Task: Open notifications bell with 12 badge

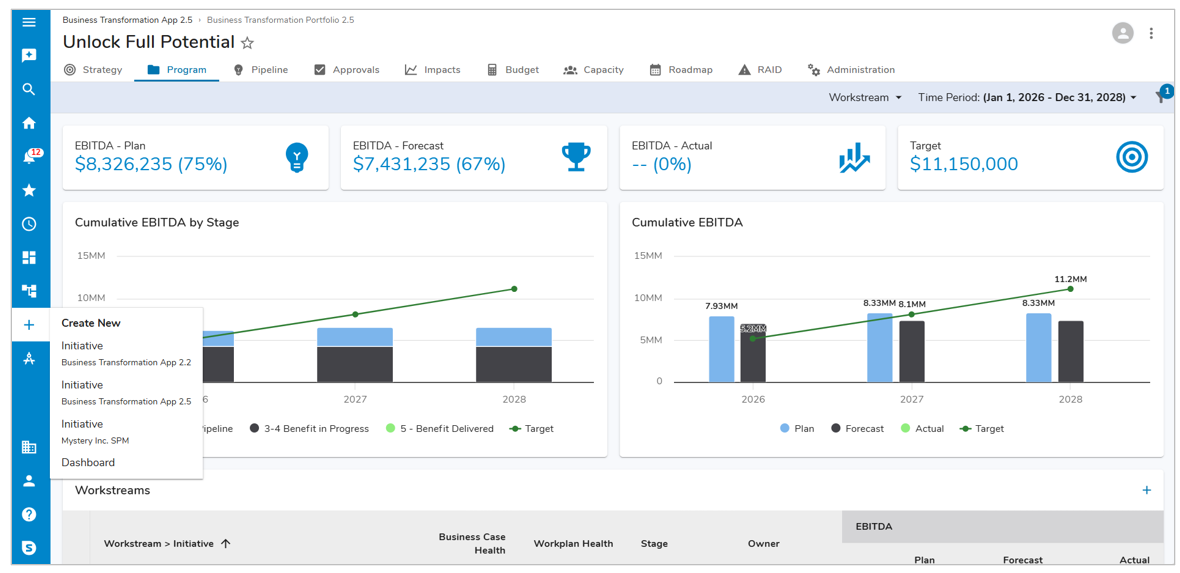Action: 29,157
